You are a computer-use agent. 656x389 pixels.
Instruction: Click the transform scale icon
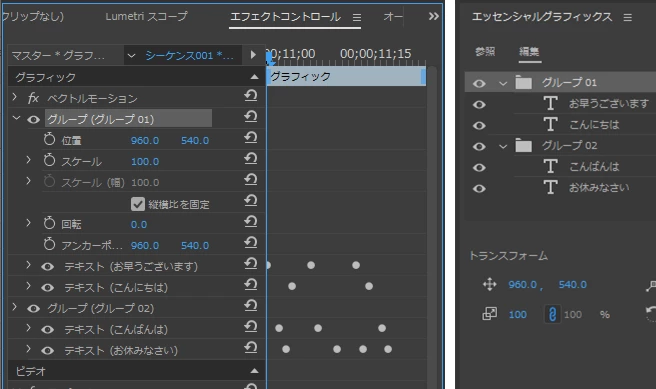pyautogui.click(x=489, y=314)
